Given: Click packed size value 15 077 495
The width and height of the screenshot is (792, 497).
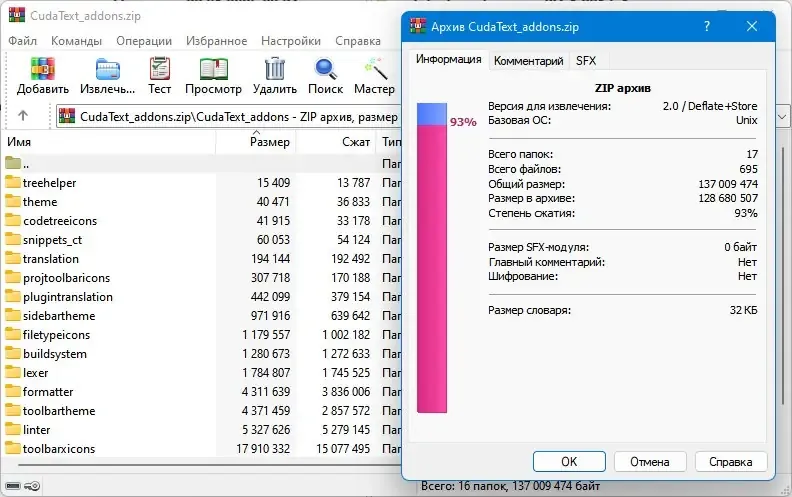Looking at the screenshot, I should click(x=343, y=449).
